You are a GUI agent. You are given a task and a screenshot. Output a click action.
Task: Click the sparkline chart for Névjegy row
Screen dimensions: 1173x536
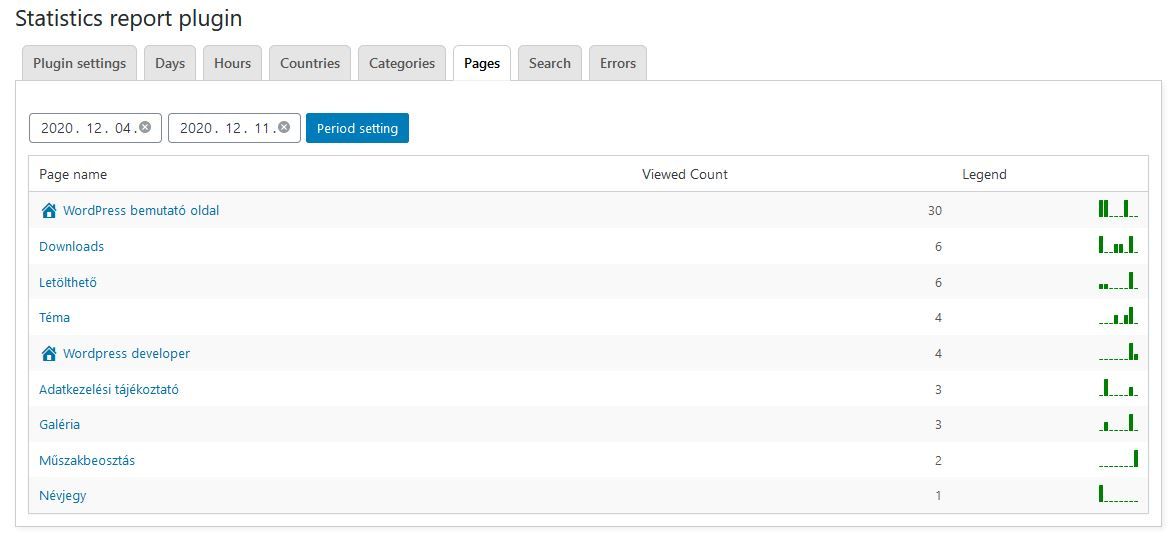coord(1118,494)
